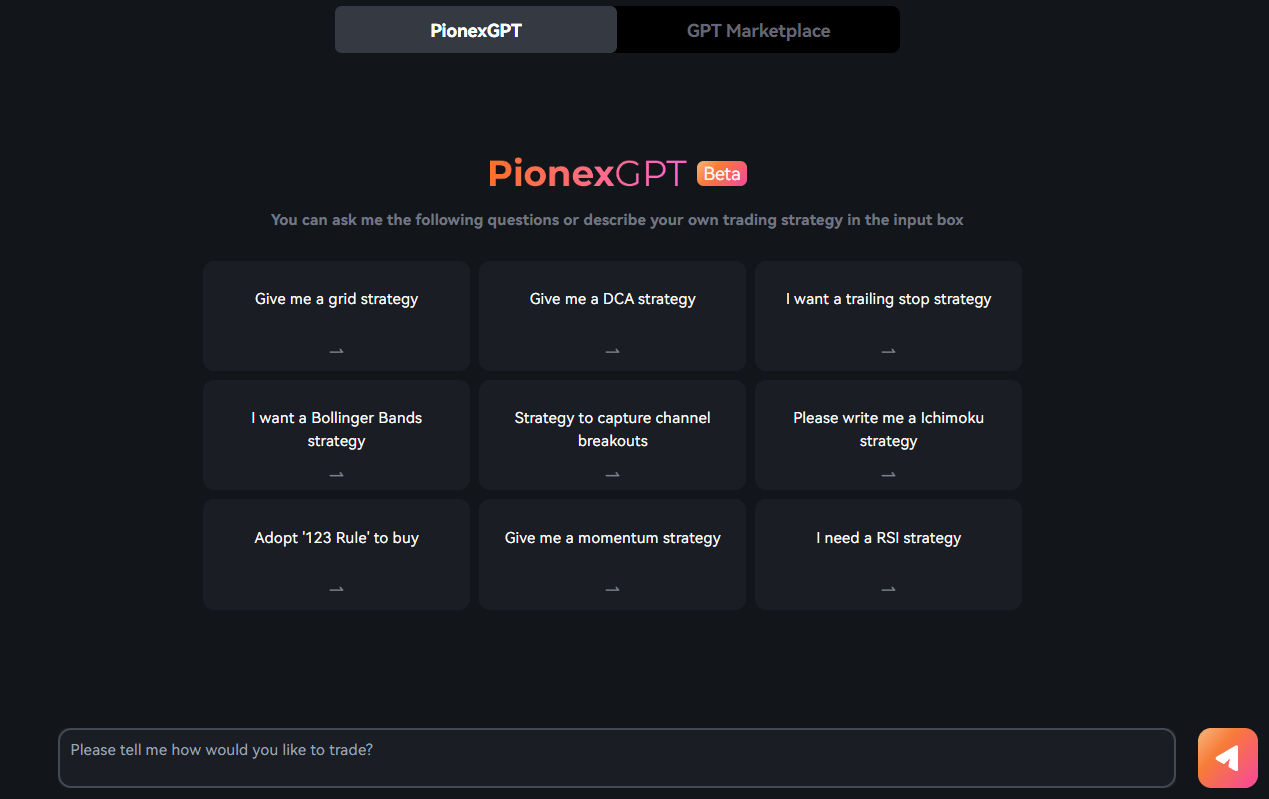Click arrow icon under momentum strategy card
Screen dimensions: 1269x799
tap(612, 590)
